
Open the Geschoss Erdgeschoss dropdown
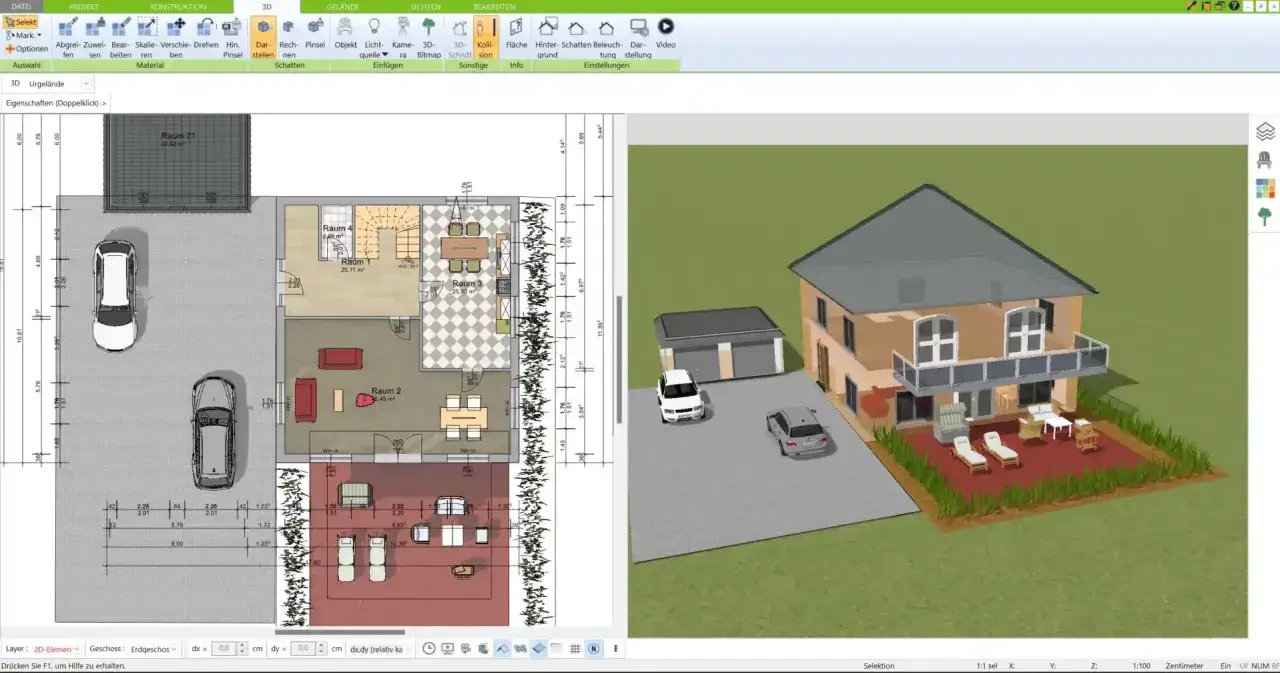(x=153, y=649)
